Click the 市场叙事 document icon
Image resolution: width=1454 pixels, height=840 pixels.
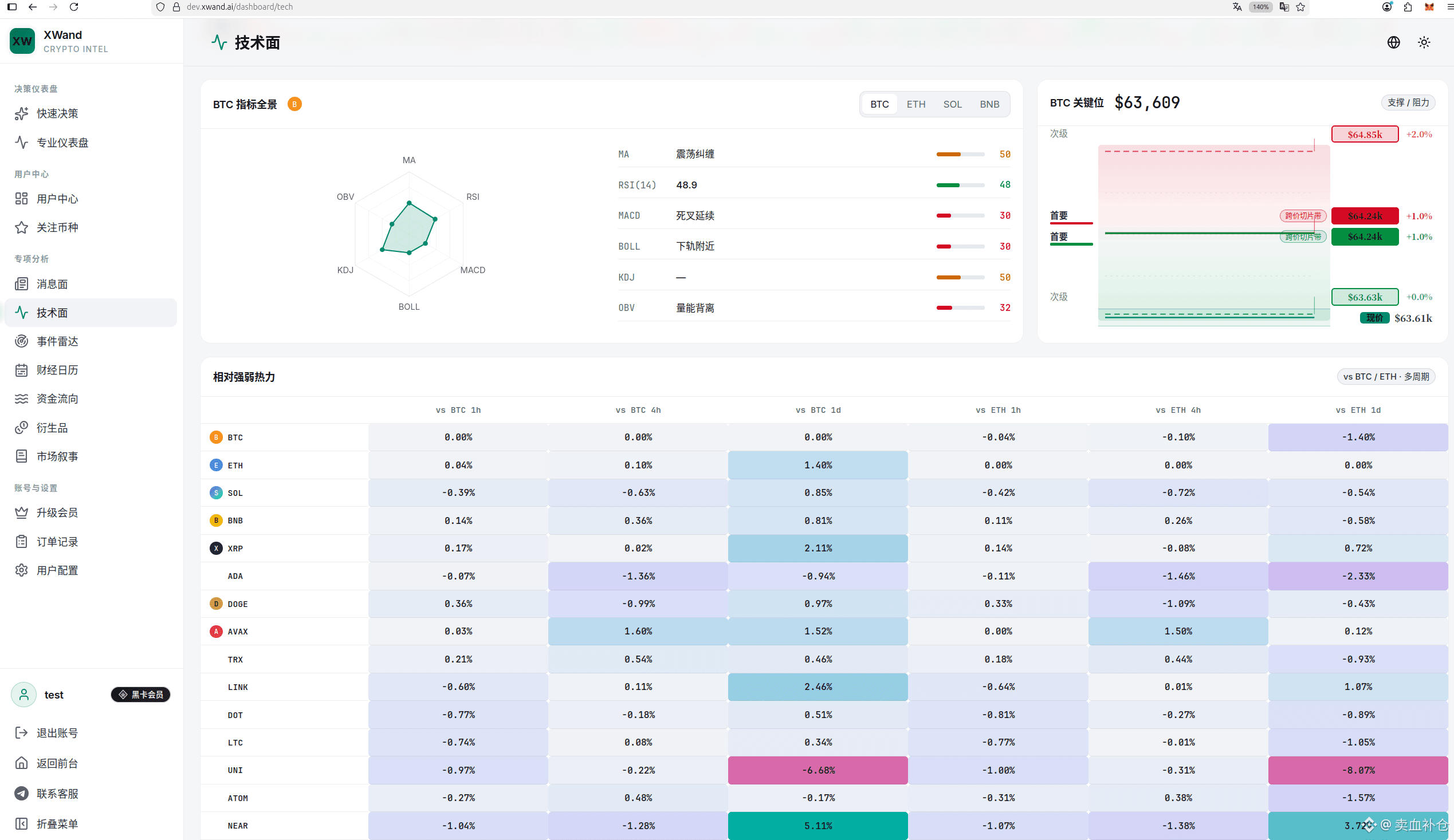[x=21, y=456]
